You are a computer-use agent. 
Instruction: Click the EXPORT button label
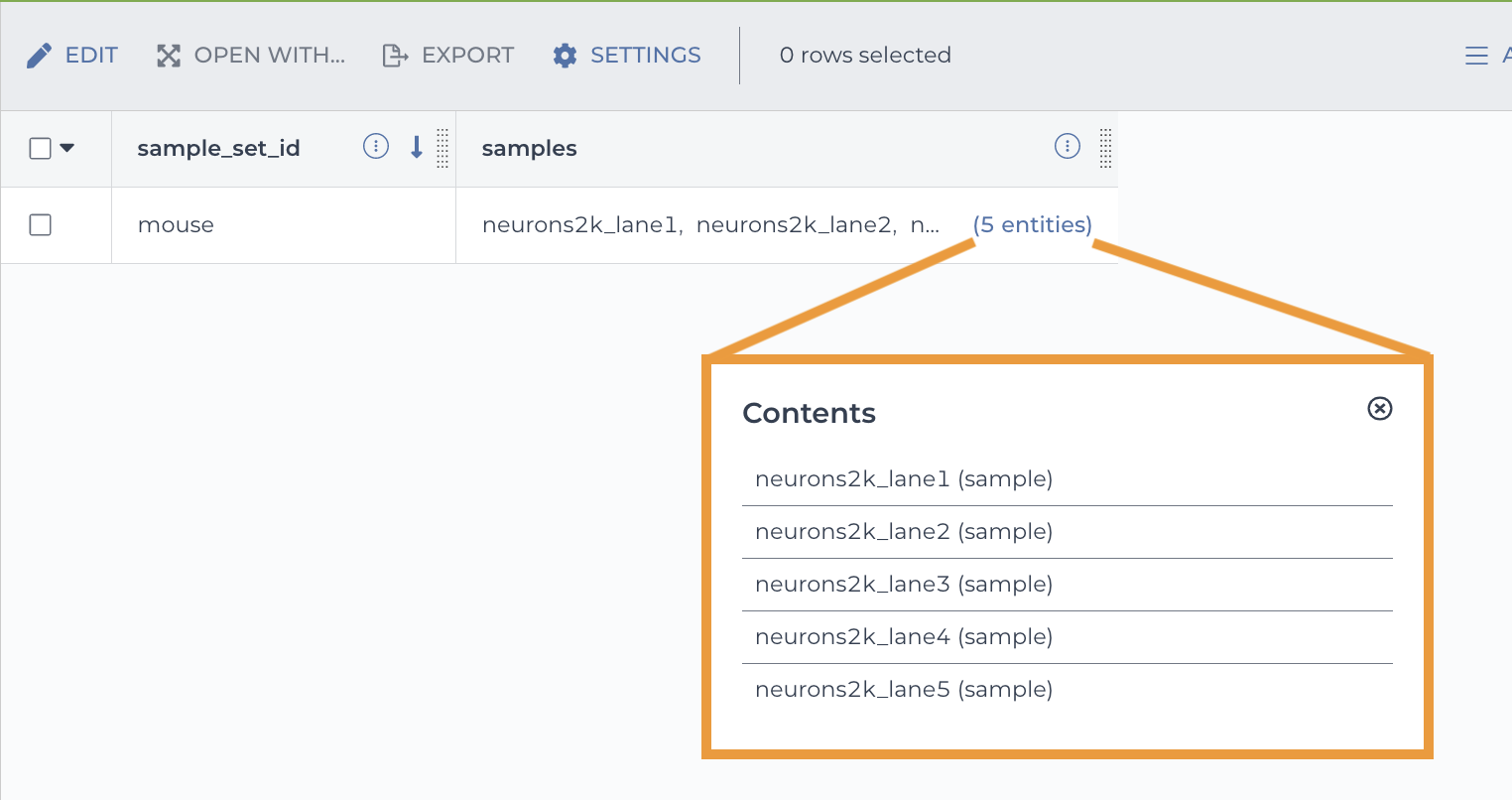pos(467,56)
